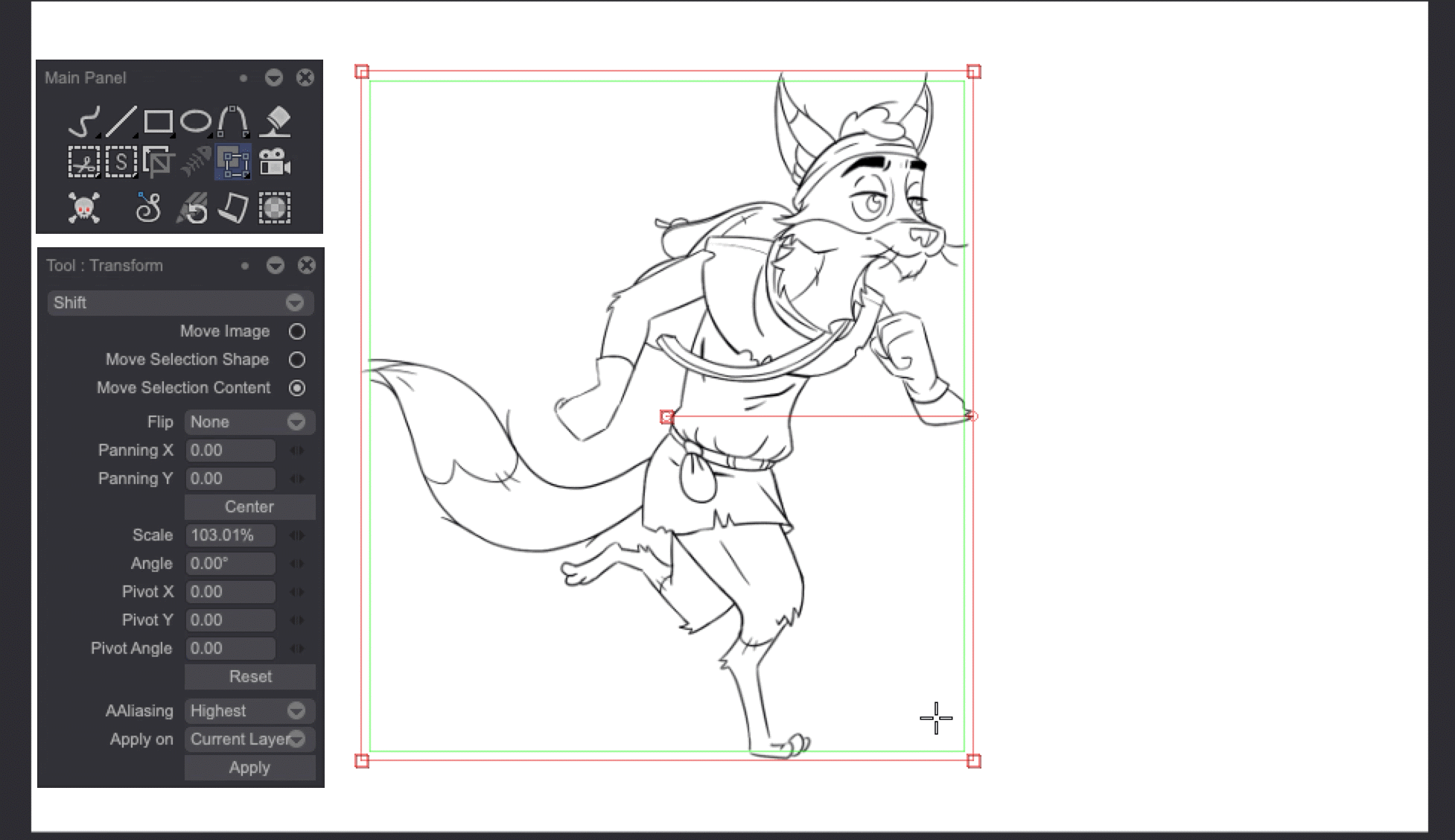The image size is (1455, 840).
Task: Choose the Move Selection Shape option
Action: [297, 360]
